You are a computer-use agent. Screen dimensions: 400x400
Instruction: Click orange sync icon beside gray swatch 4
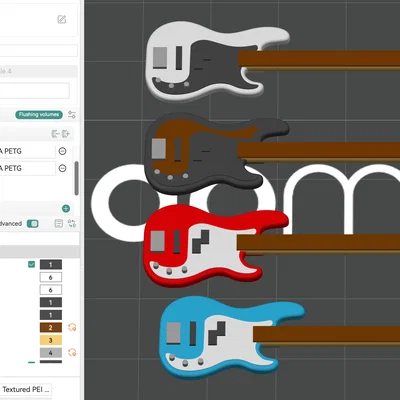(x=72, y=352)
